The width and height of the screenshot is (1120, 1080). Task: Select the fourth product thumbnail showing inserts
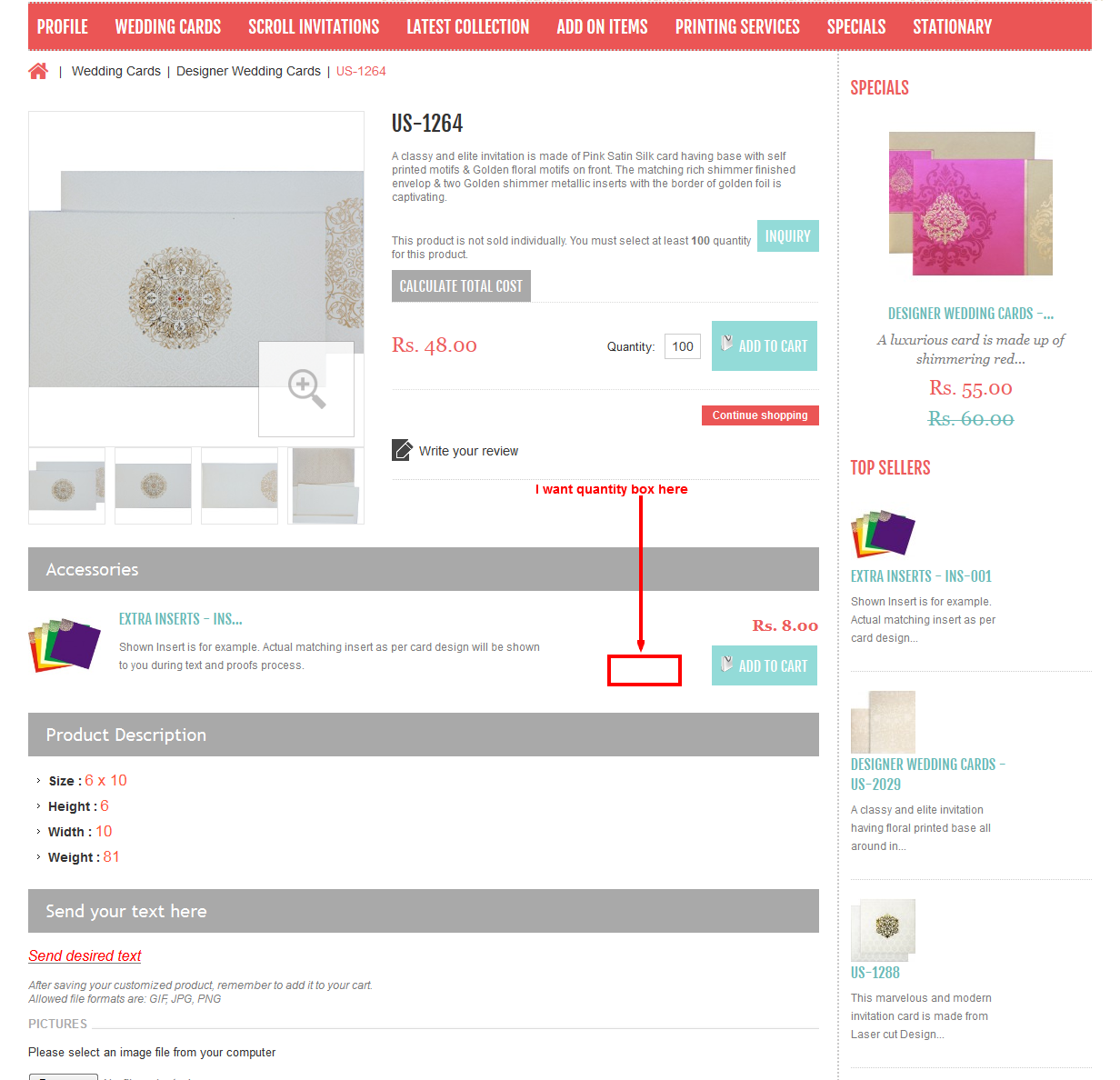coord(325,485)
